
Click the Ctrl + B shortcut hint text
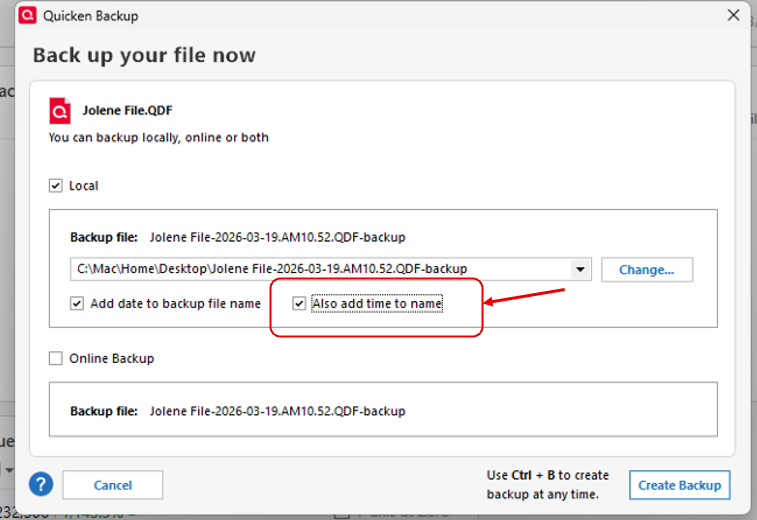pos(547,485)
